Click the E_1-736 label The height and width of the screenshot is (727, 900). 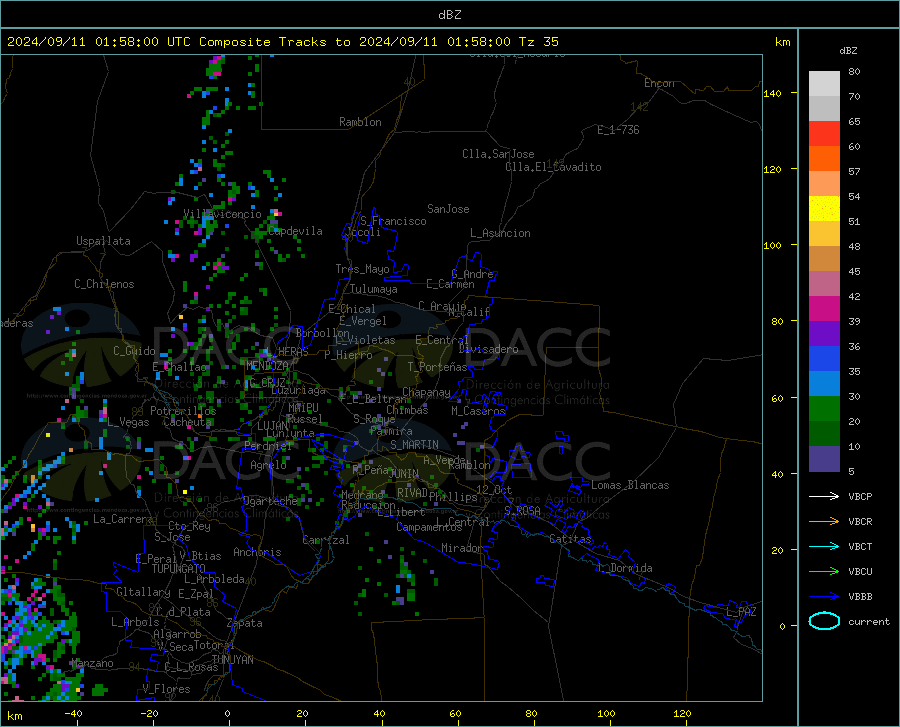point(618,130)
